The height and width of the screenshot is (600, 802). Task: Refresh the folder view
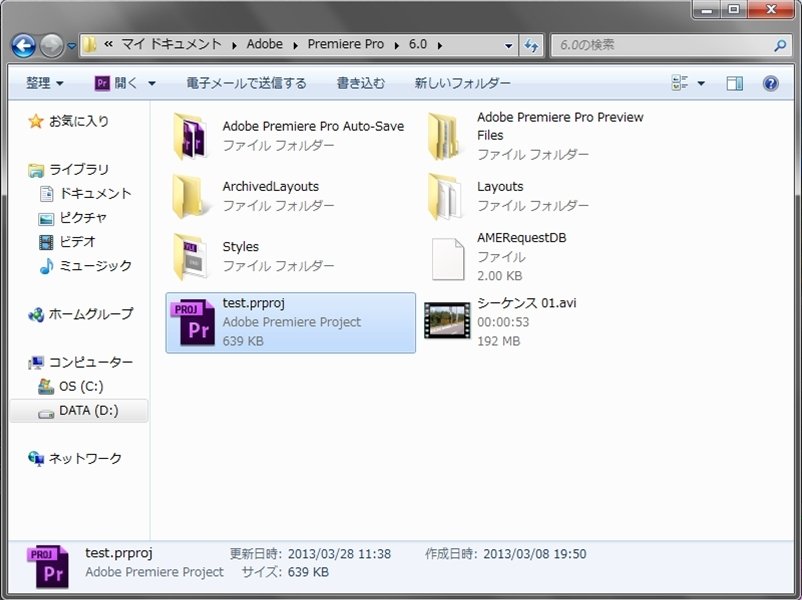[531, 46]
